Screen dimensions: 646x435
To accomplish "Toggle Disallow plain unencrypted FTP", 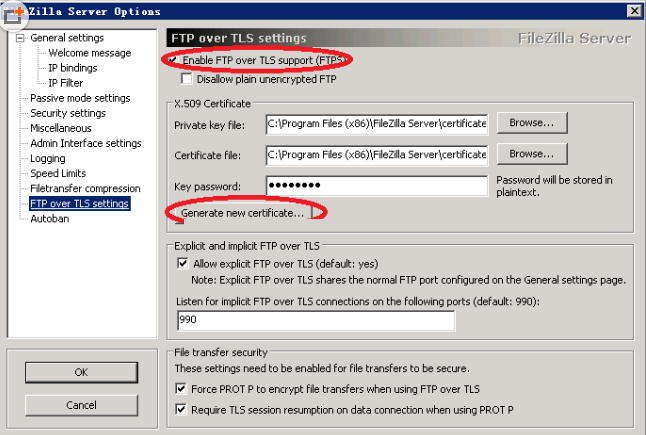I will click(187, 78).
